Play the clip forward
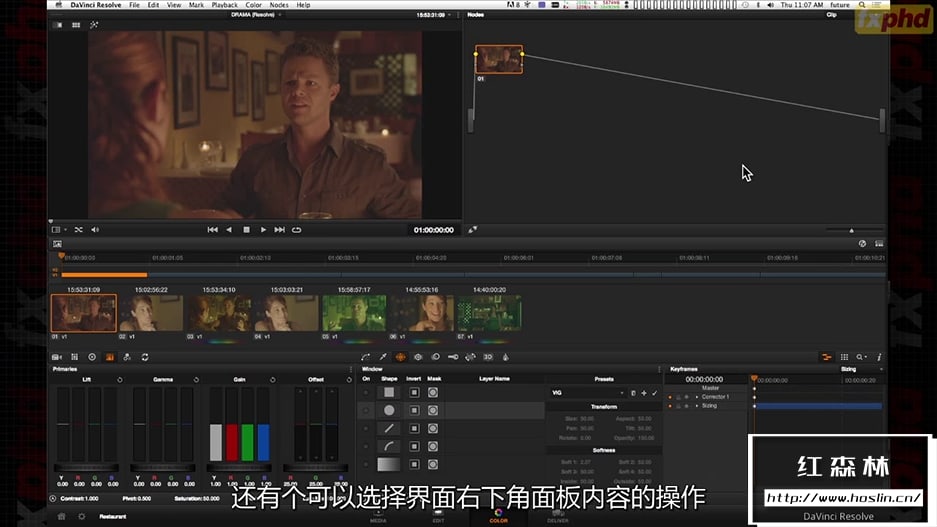This screenshot has width=937, height=527. coord(263,230)
